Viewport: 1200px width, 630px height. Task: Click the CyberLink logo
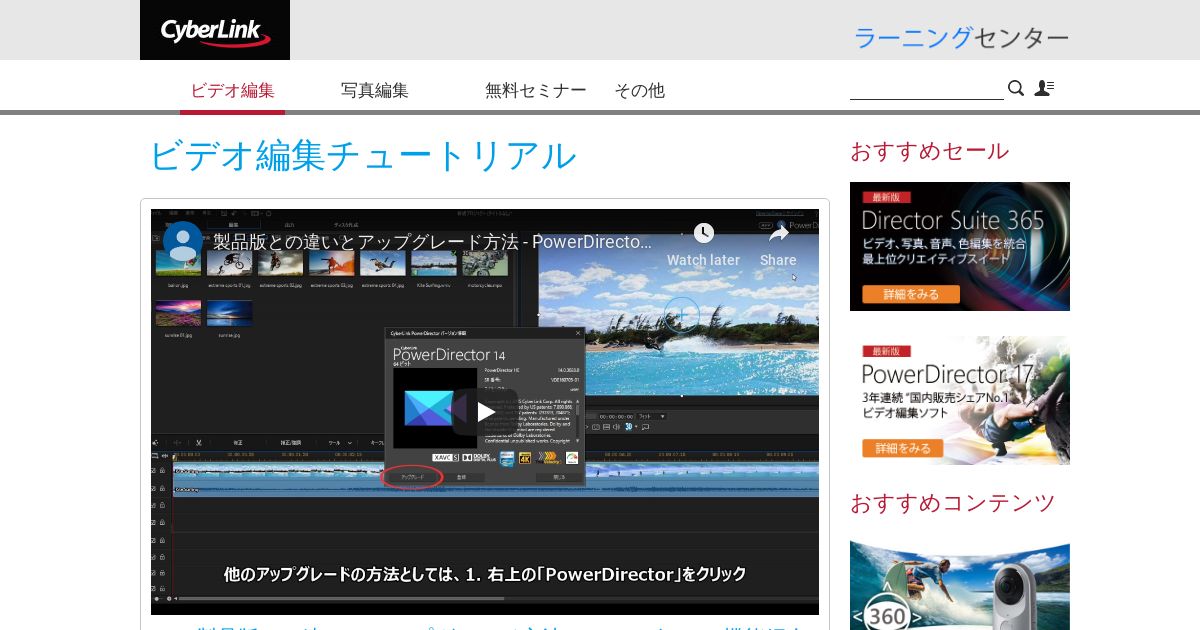coord(215,30)
